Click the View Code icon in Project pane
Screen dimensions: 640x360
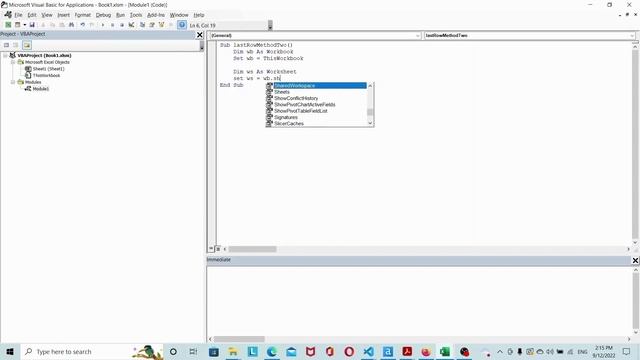click(7, 45)
